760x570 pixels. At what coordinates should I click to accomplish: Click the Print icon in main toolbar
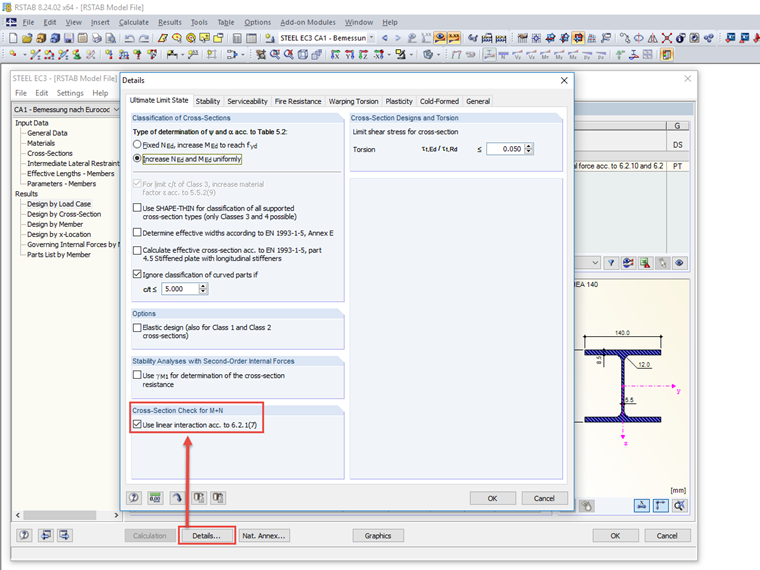point(97,38)
